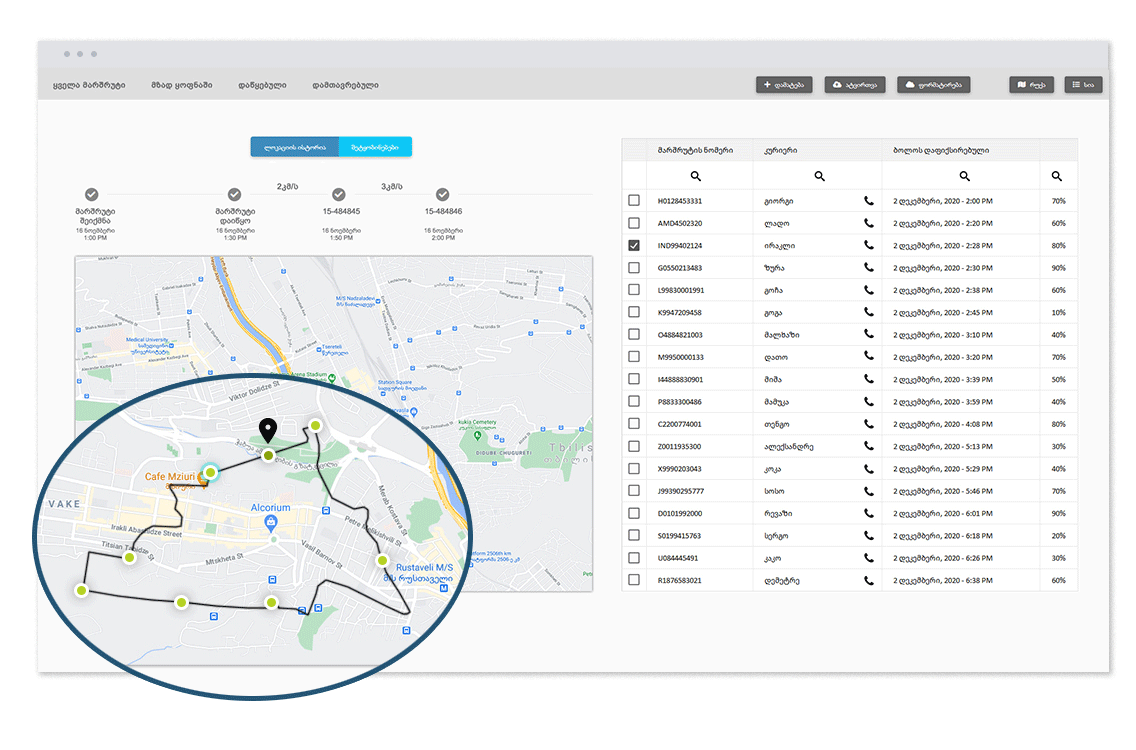
Task: Open the ყველა მარშრუტი tab
Action: pos(89,85)
